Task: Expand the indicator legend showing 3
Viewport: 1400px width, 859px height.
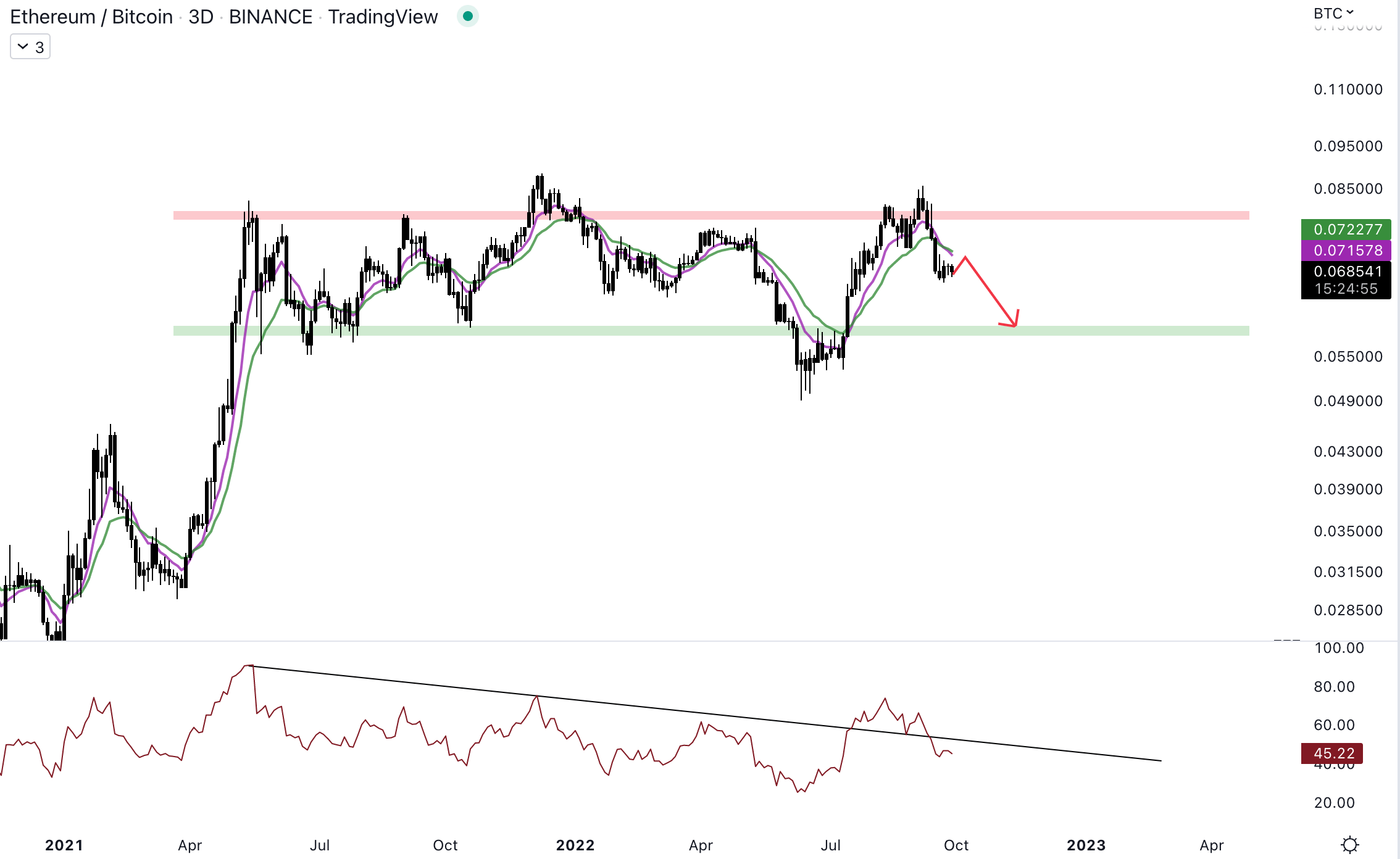Action: coord(30,47)
